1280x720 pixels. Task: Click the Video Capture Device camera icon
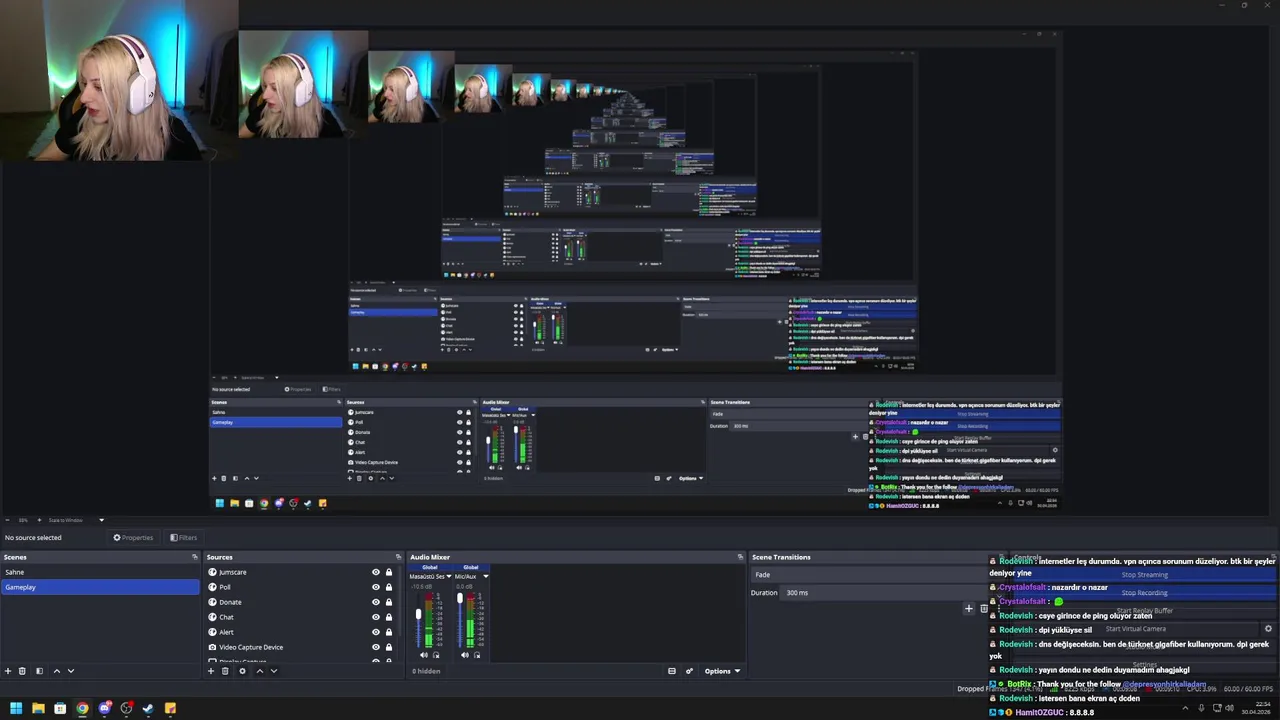coord(212,647)
